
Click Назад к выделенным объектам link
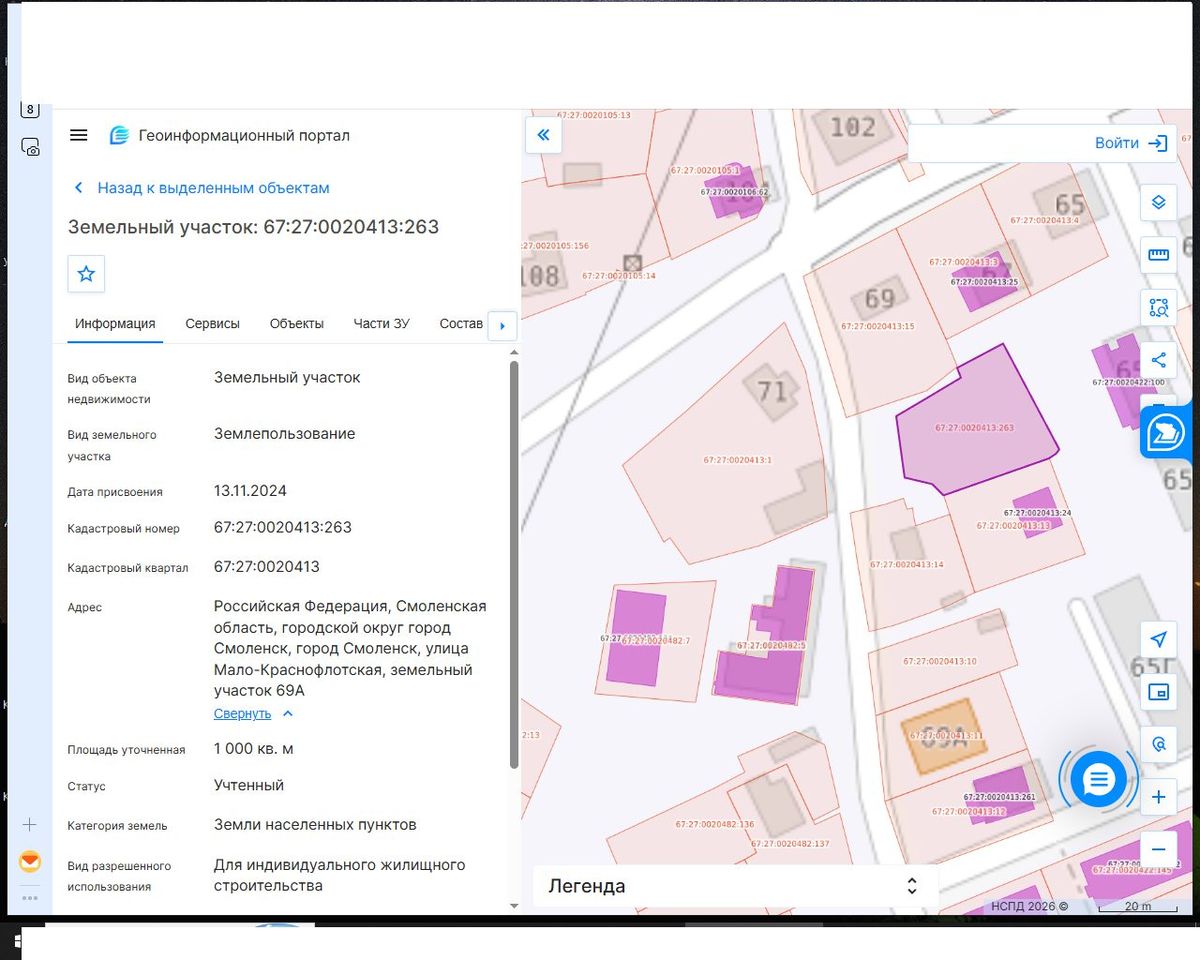click(x=213, y=188)
